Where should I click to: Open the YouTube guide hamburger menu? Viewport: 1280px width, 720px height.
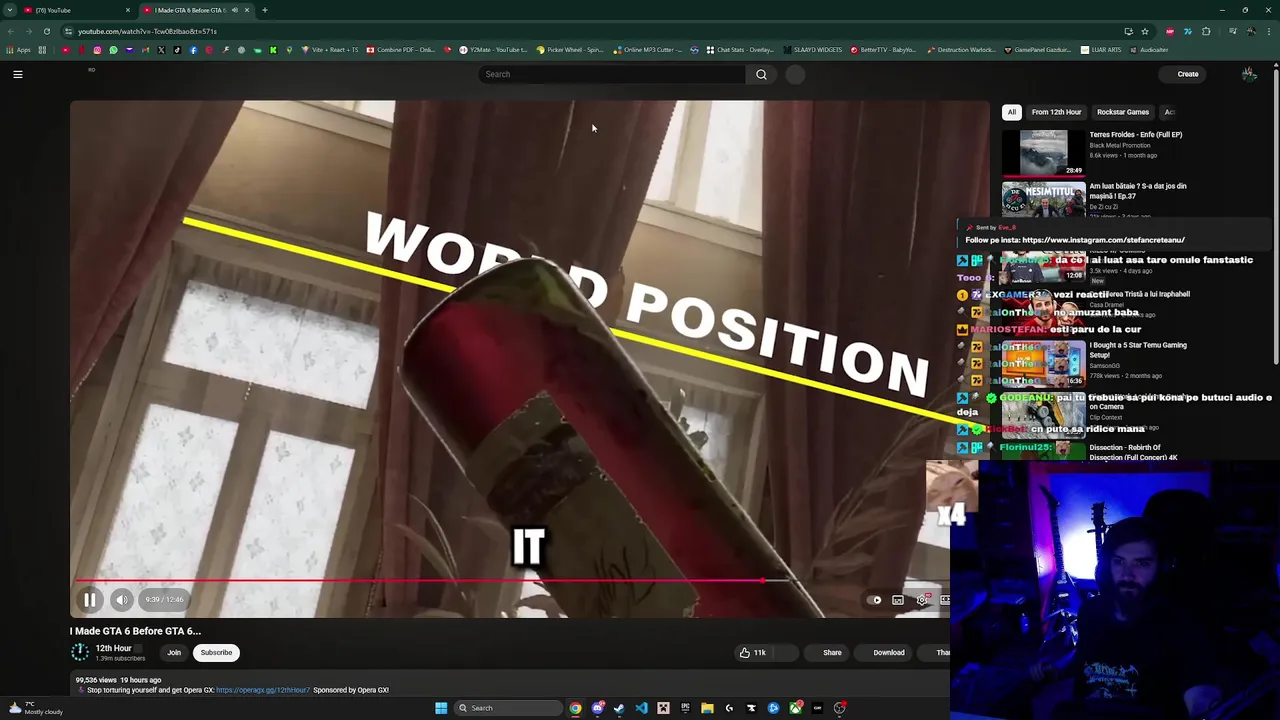click(x=18, y=74)
